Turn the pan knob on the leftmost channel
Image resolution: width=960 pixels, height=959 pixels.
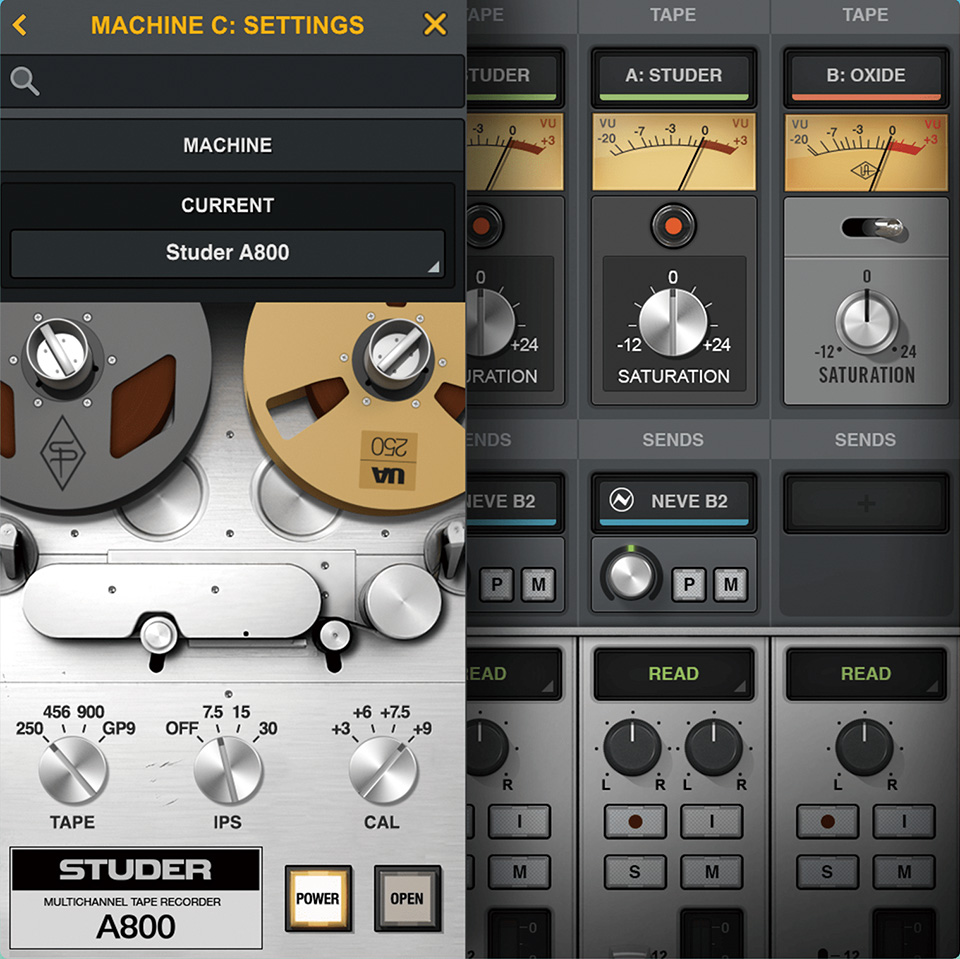coord(487,747)
